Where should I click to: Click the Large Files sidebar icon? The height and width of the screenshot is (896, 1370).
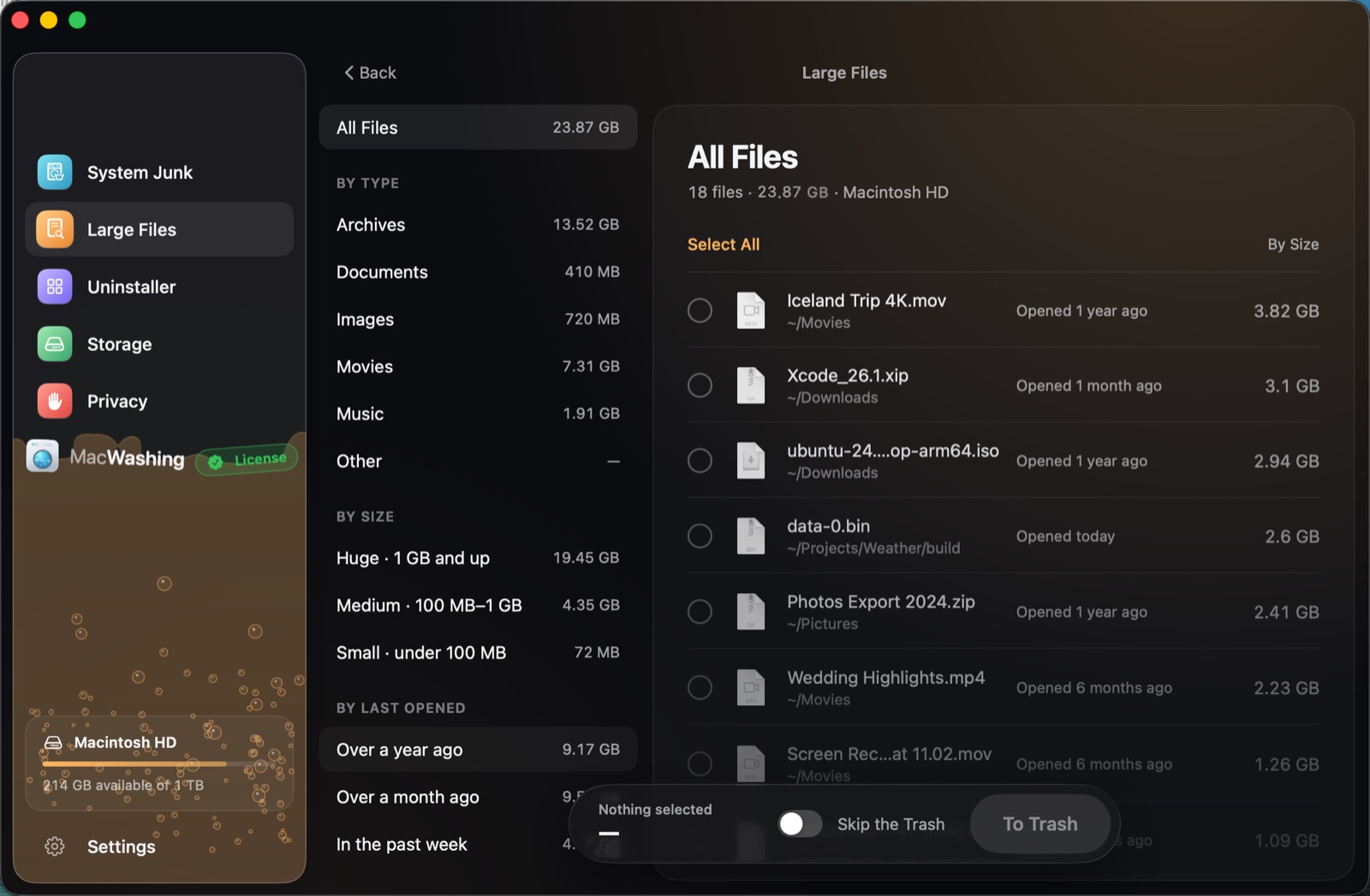click(55, 229)
